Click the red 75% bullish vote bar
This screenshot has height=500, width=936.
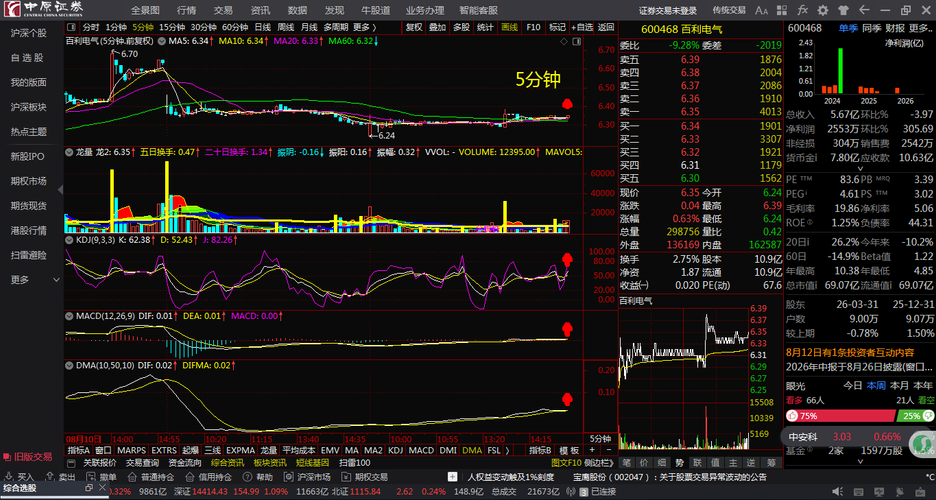pos(841,415)
